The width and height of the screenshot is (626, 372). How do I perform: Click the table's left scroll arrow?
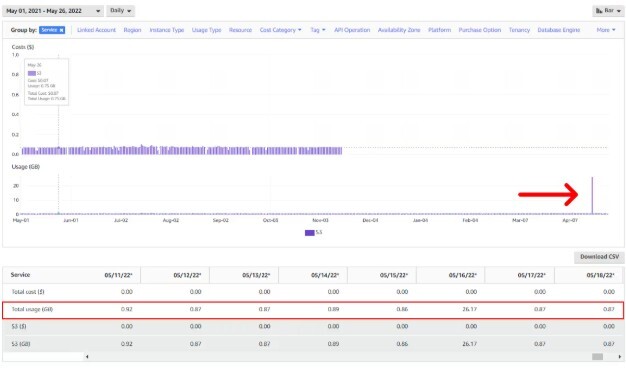(87, 356)
